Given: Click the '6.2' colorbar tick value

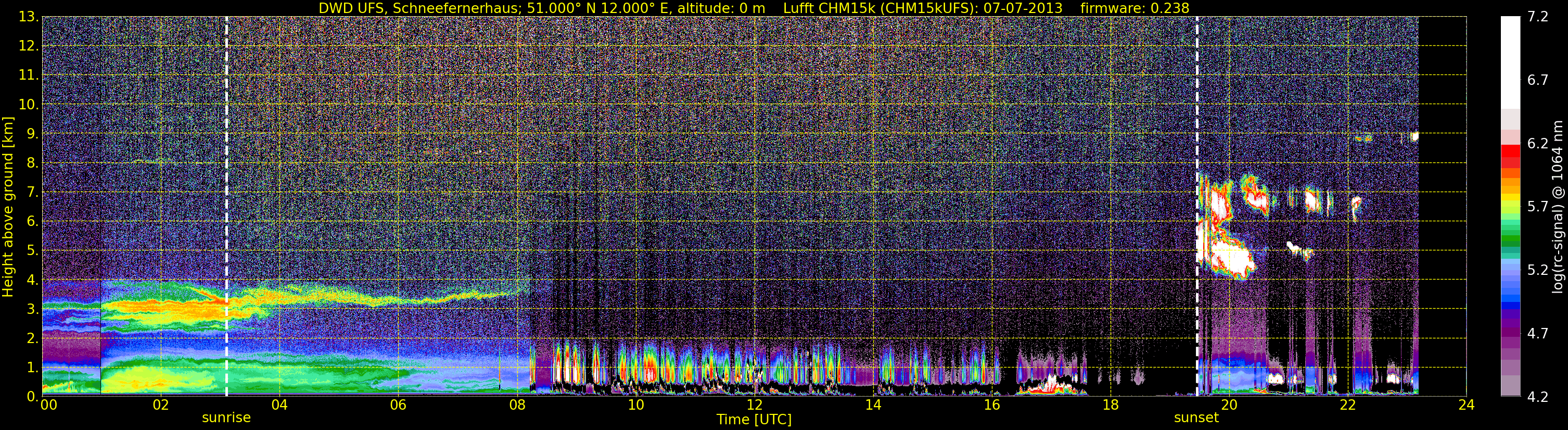Looking at the screenshot, I should click(x=1538, y=144).
